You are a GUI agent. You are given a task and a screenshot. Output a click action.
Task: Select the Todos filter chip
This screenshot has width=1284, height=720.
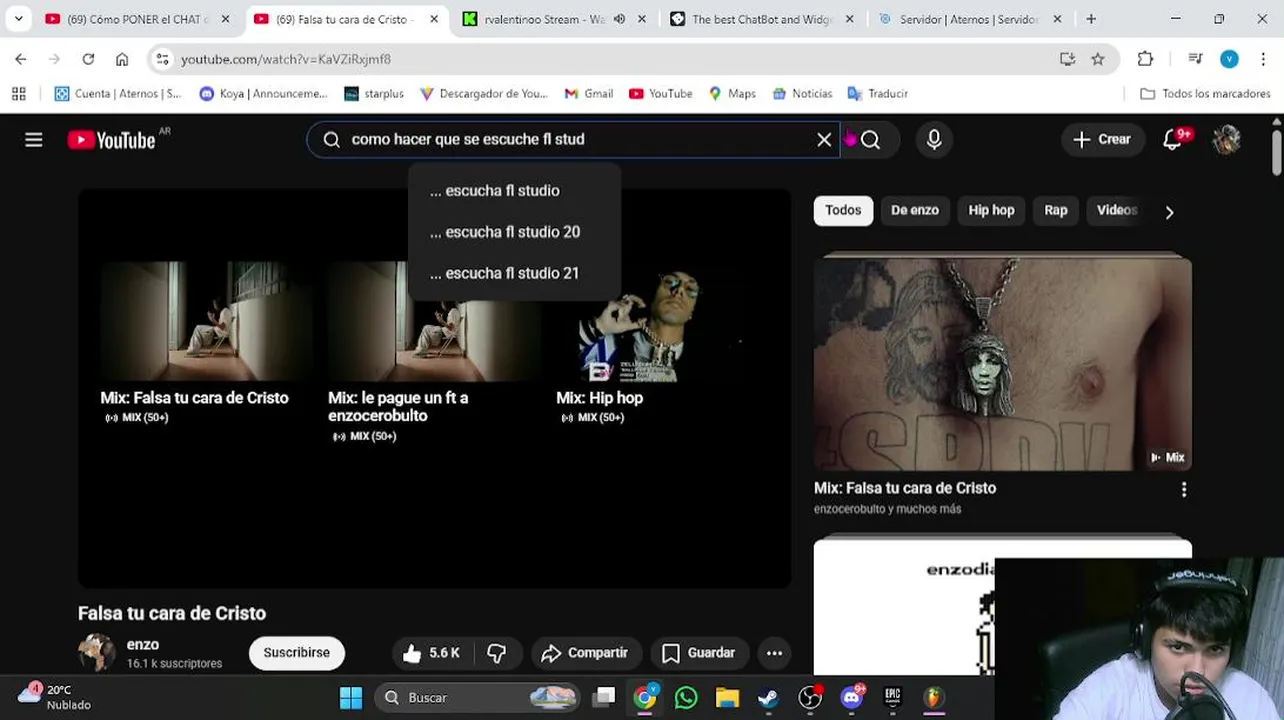coord(843,210)
